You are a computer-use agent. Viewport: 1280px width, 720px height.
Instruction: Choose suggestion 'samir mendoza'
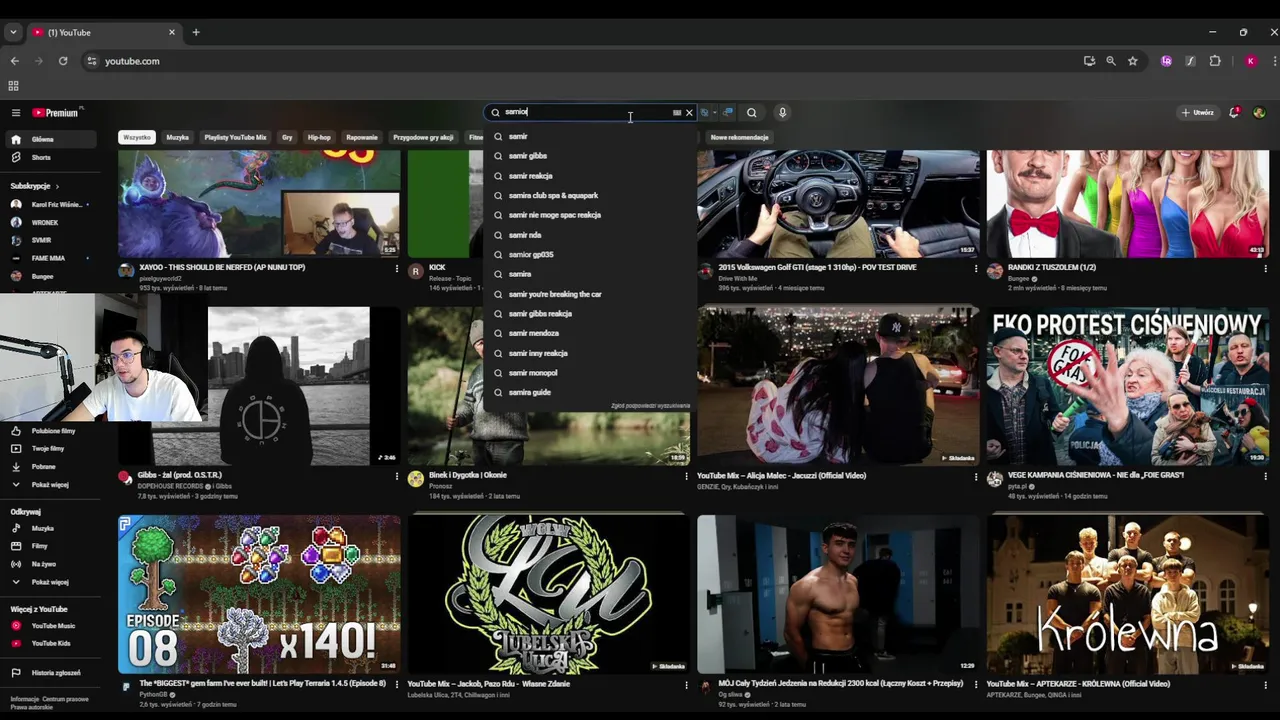pos(590,333)
